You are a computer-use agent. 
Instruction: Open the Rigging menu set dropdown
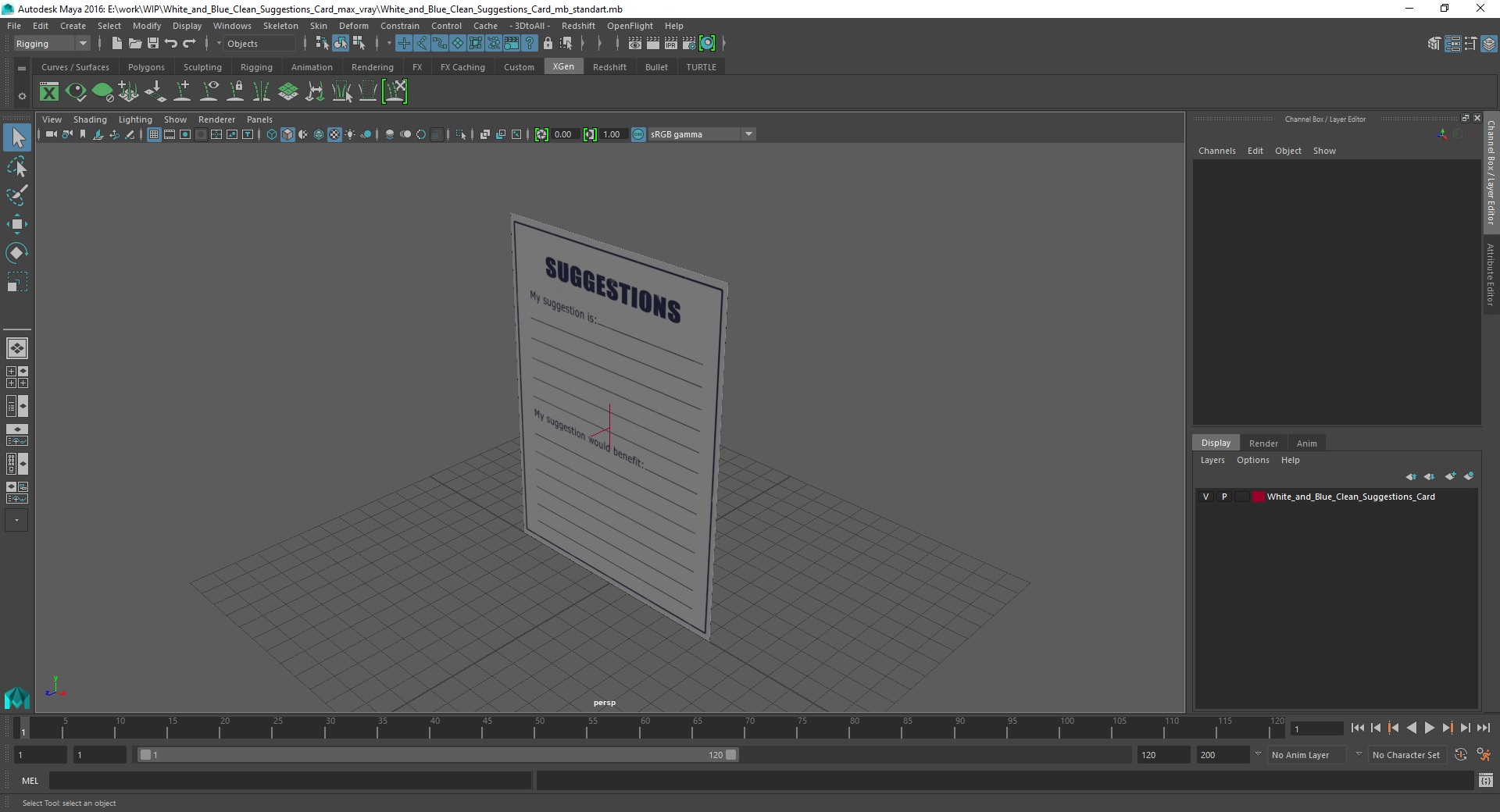point(52,44)
